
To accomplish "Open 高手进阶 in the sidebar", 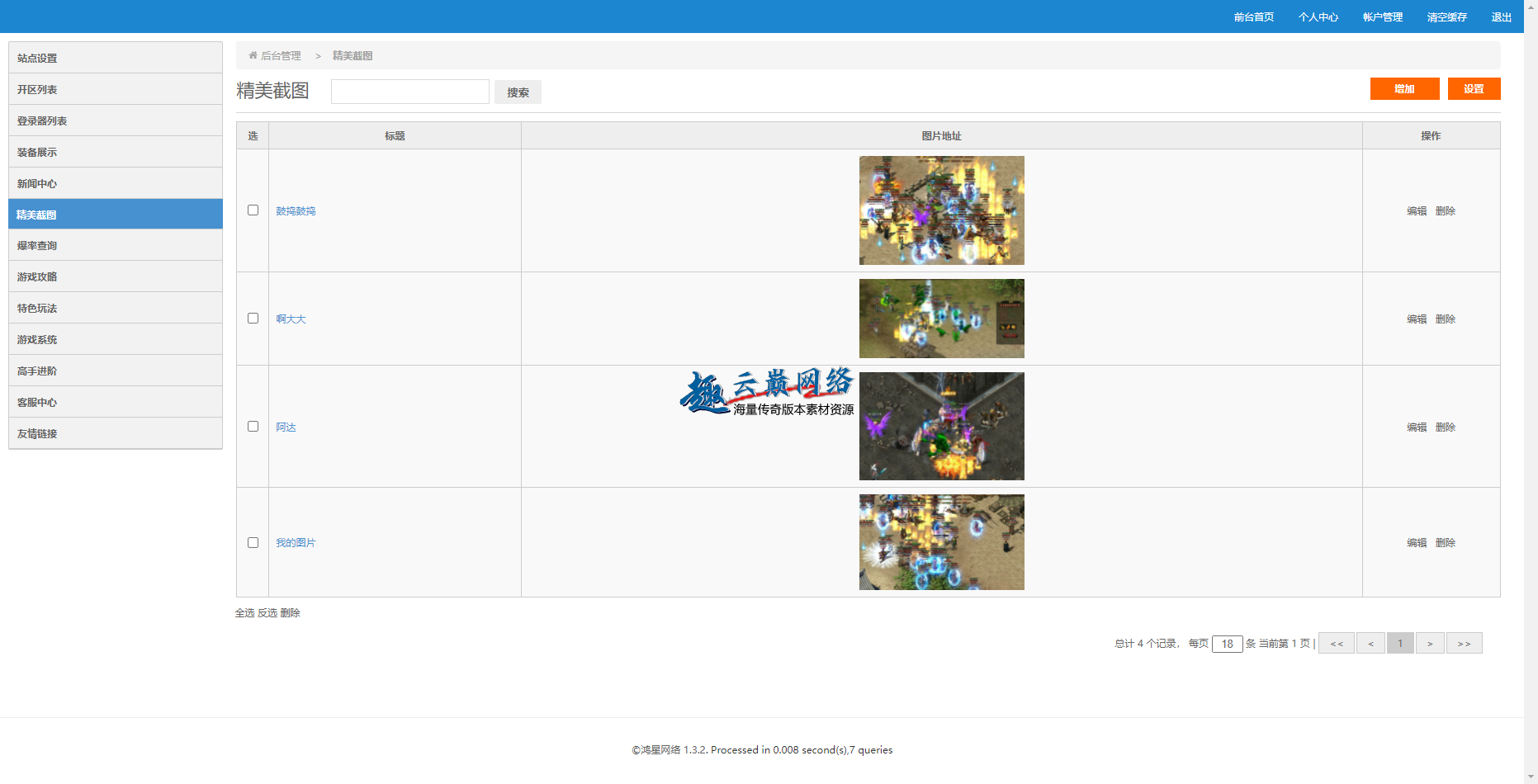I will pos(116,371).
